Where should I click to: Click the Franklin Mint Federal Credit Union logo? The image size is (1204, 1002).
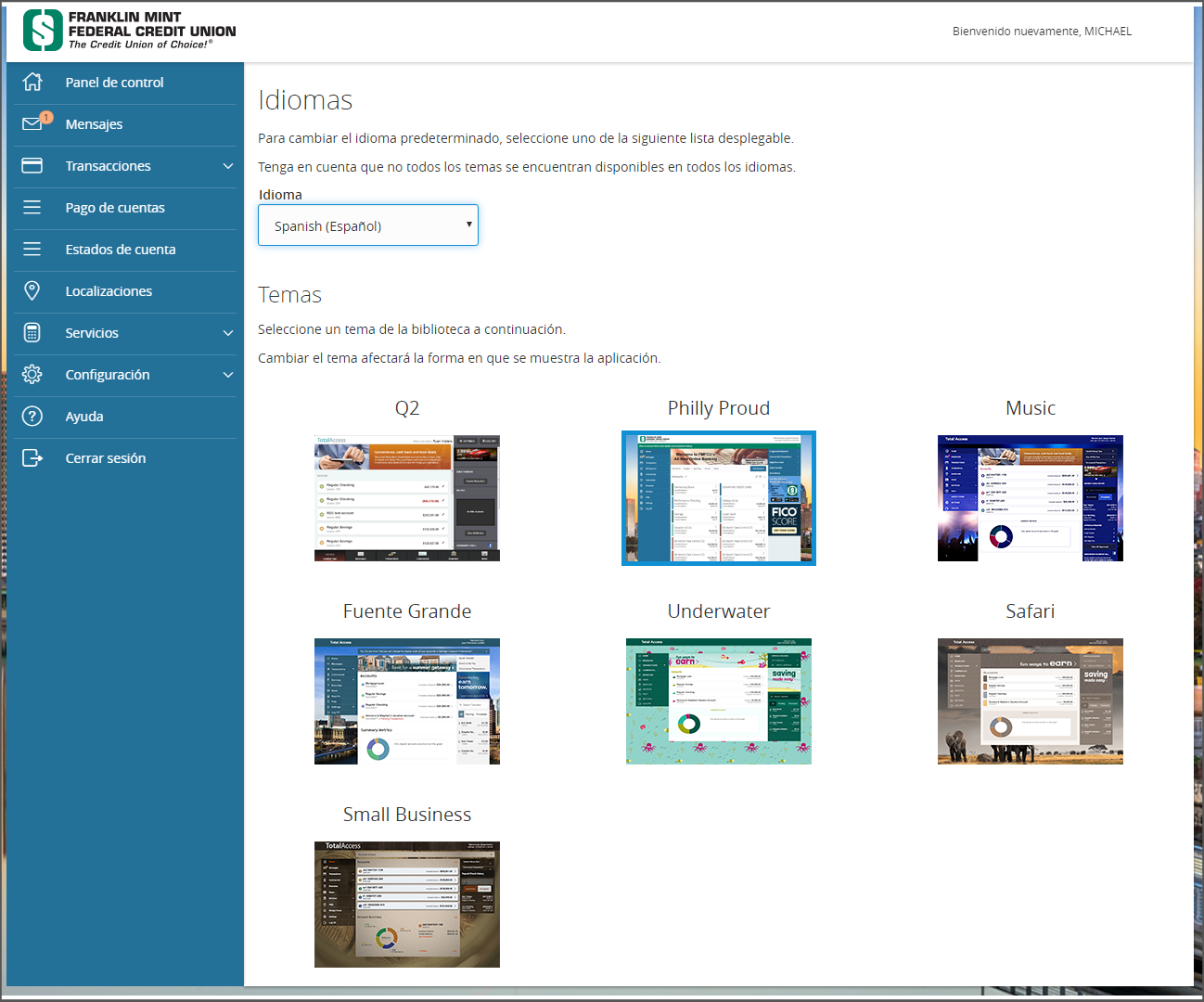pyautogui.click(x=130, y=31)
